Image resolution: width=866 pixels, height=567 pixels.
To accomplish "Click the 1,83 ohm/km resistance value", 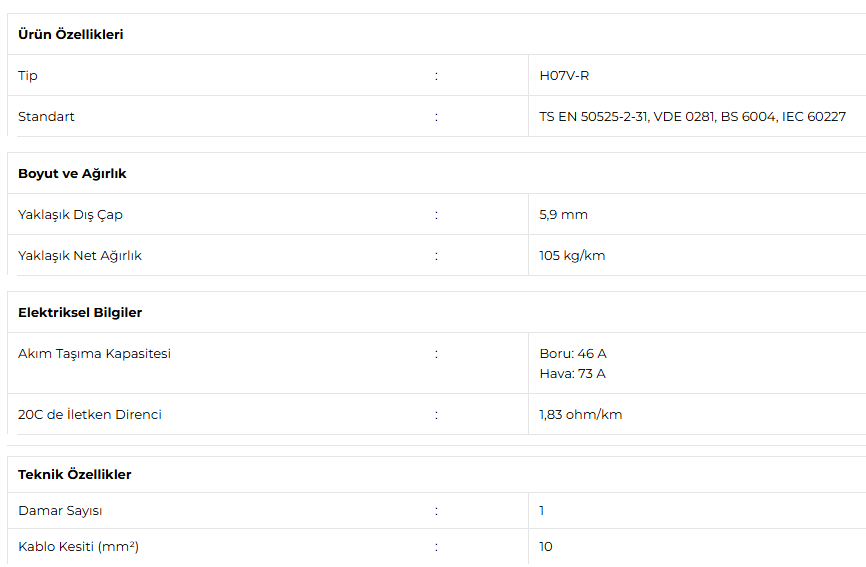I will [x=580, y=415].
